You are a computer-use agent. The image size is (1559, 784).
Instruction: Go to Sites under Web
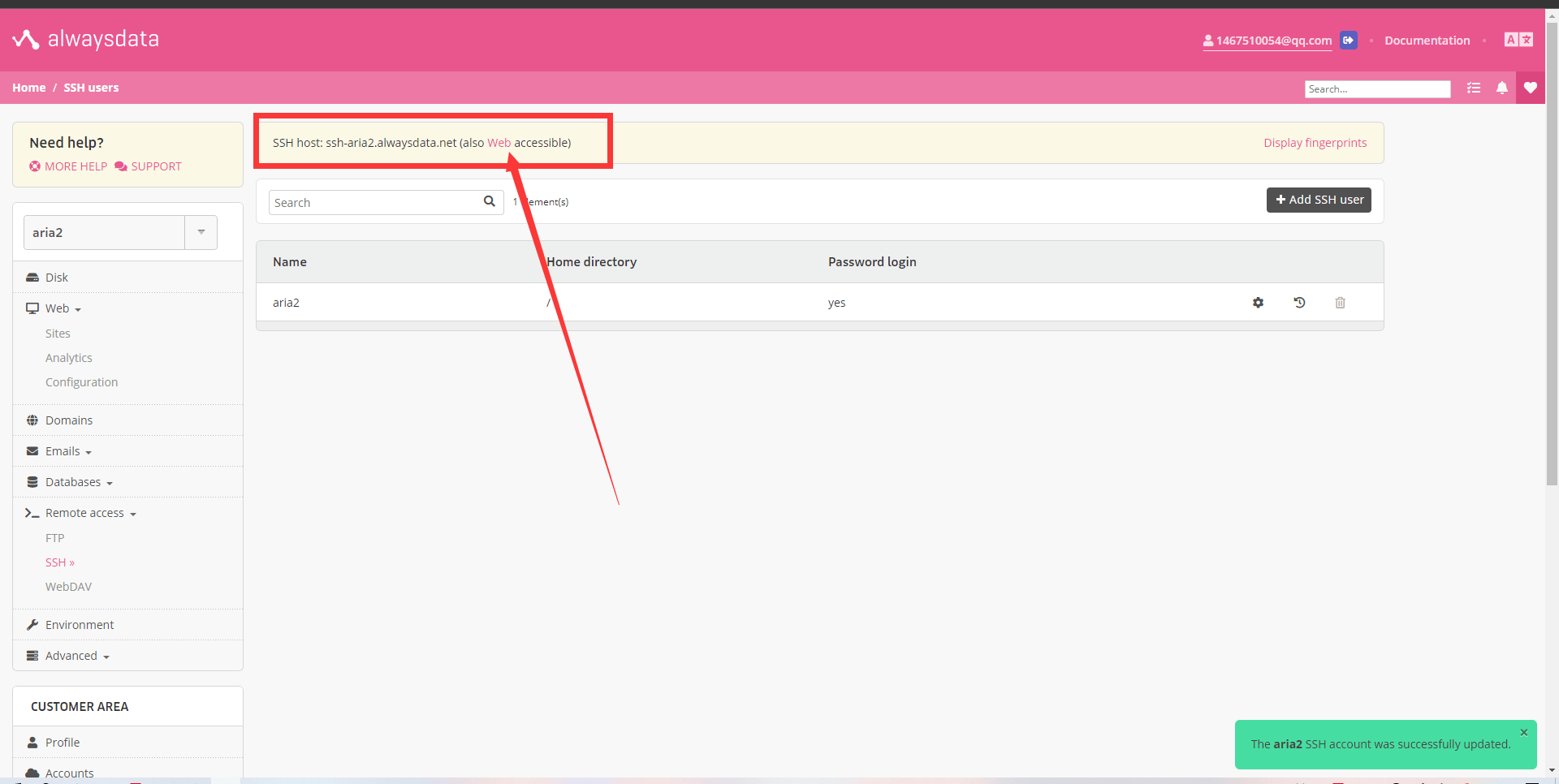[x=58, y=334]
